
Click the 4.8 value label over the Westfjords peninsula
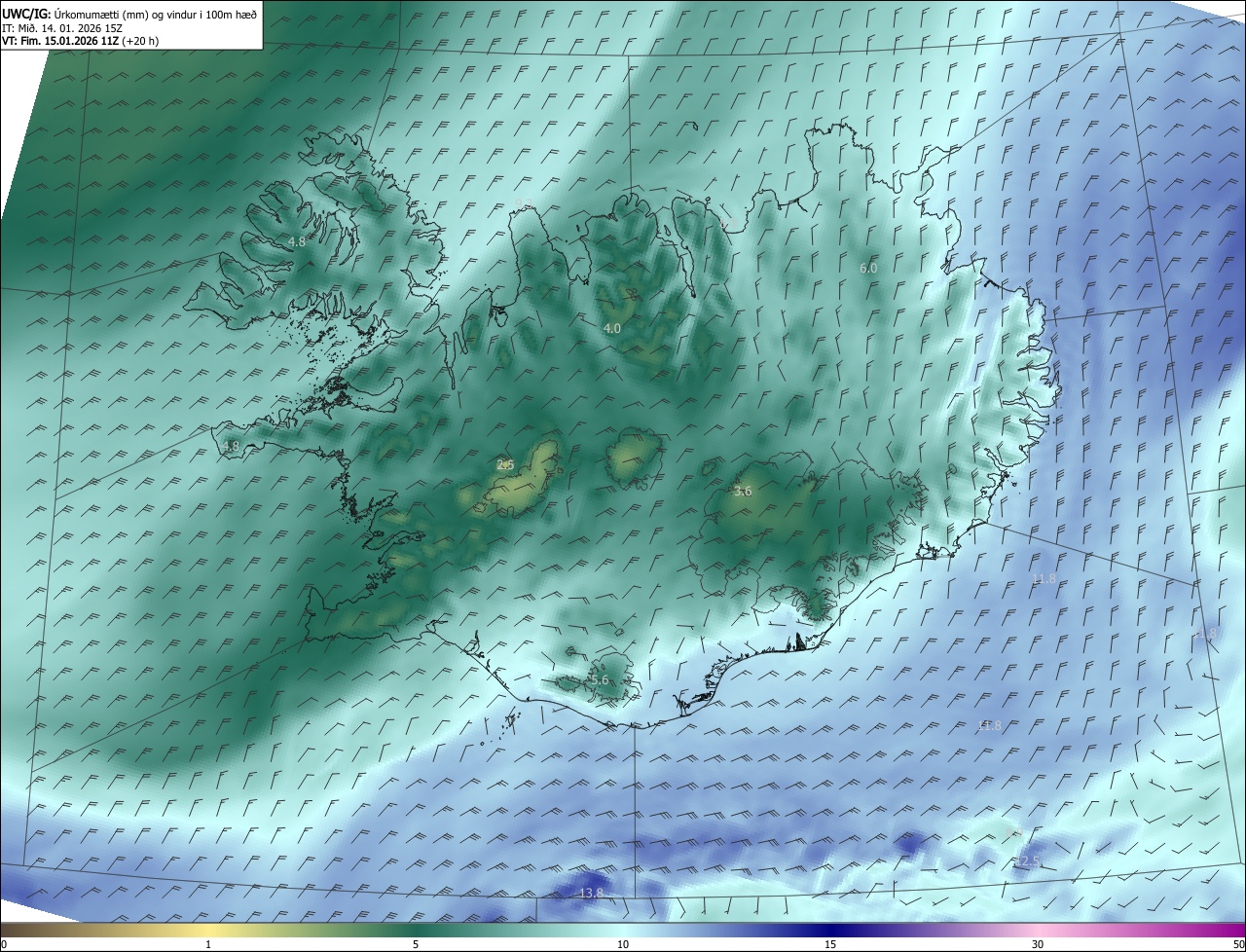pos(297,241)
